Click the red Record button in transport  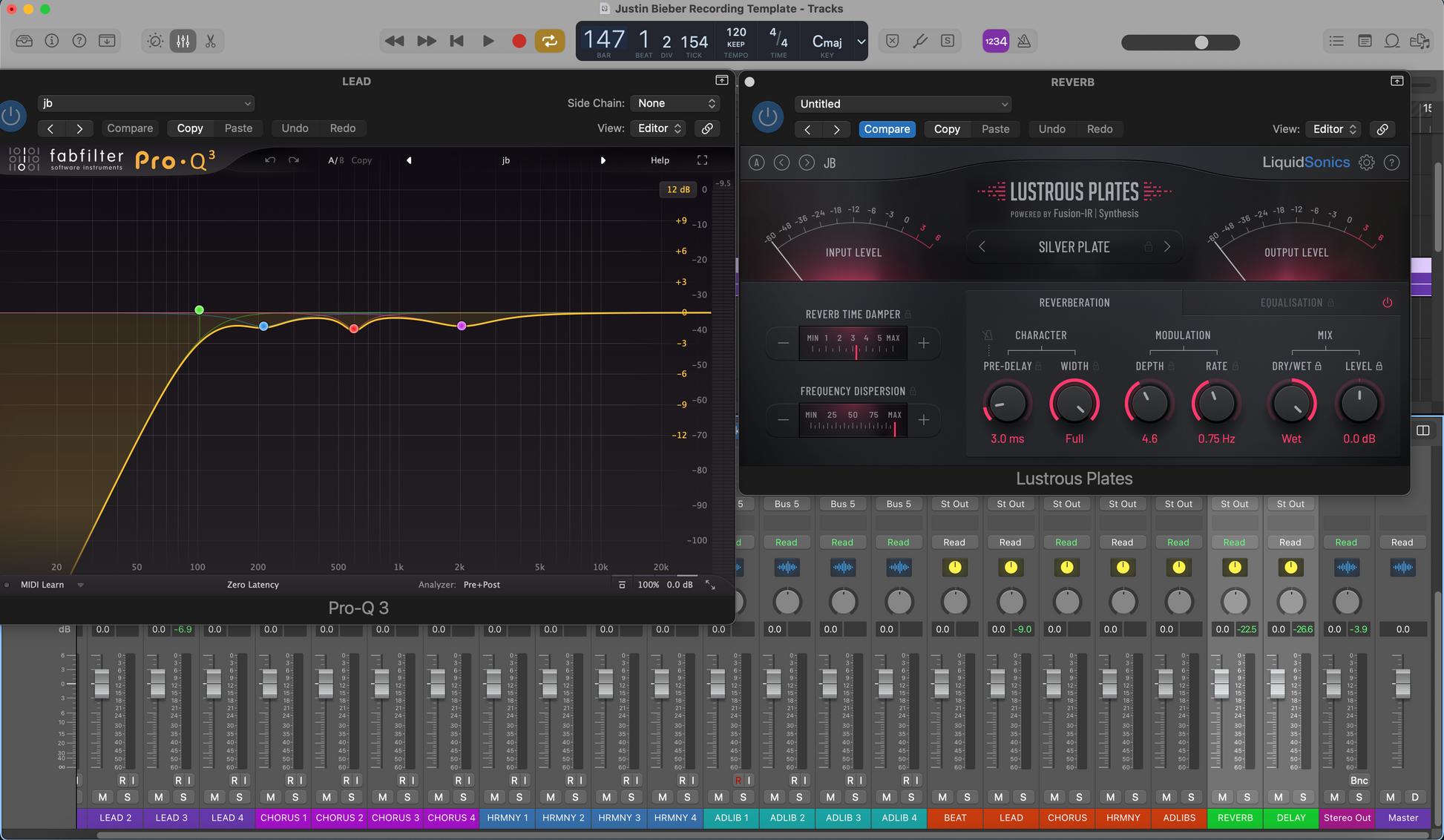tap(519, 41)
